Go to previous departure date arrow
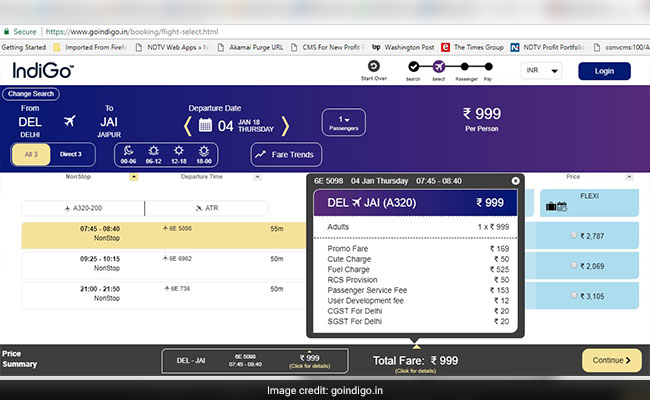The width and height of the screenshot is (650, 400). coord(188,126)
